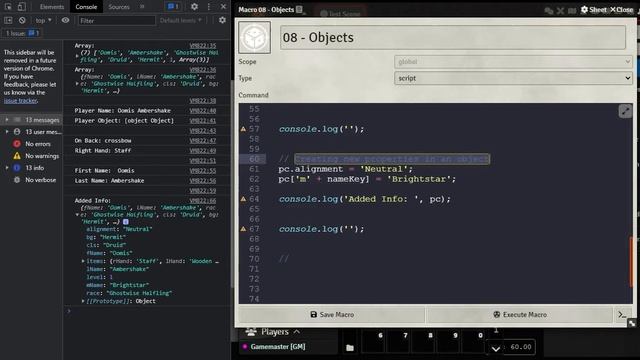Click the Execute Macro button
The image size is (640, 360).
click(520, 315)
